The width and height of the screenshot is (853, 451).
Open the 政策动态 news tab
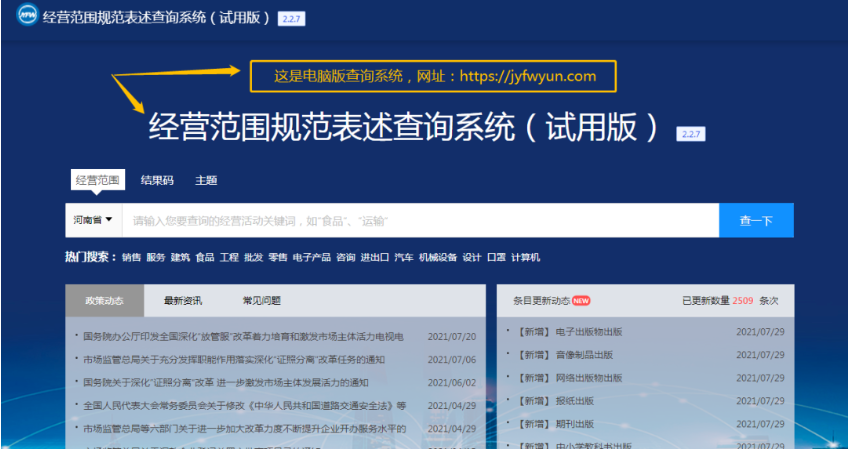pos(104,301)
